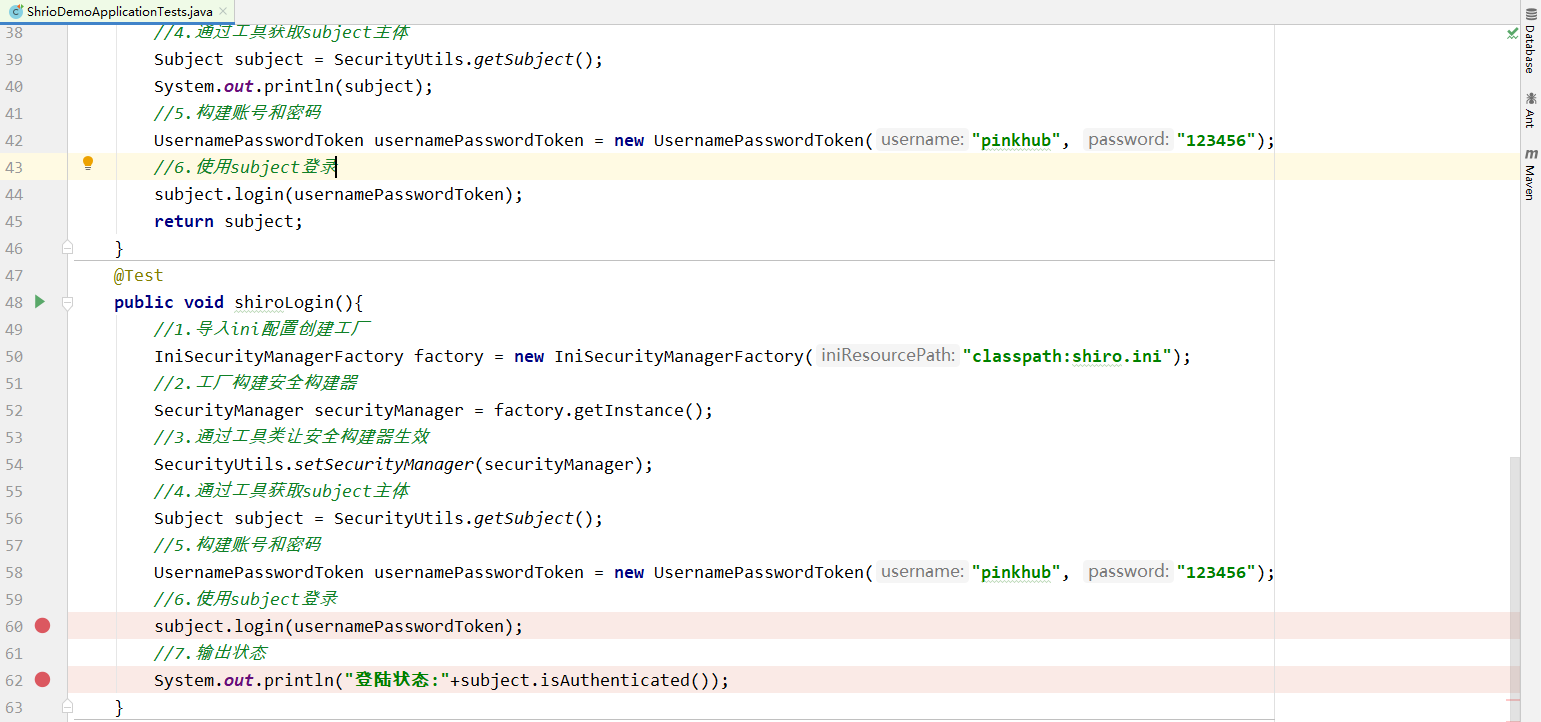Click the return keyword on line 45
This screenshot has width=1541, height=722.
pos(184,221)
